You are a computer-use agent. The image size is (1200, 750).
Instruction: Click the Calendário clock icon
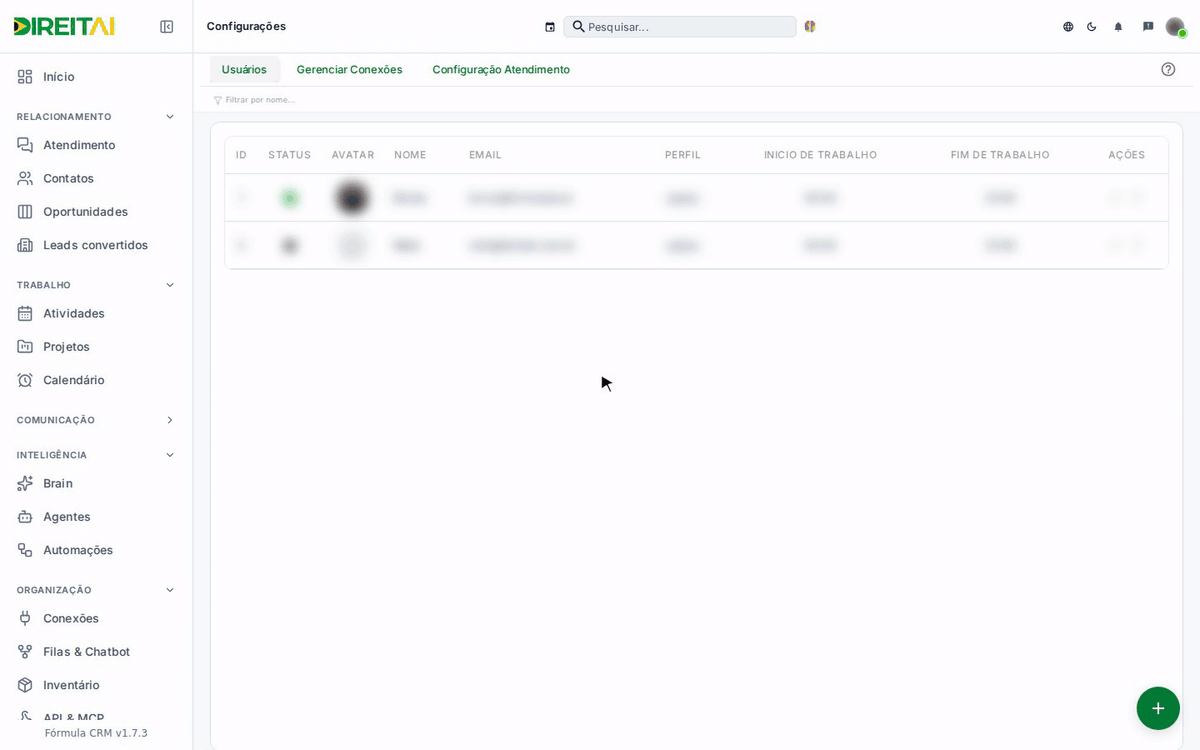tap(25, 380)
